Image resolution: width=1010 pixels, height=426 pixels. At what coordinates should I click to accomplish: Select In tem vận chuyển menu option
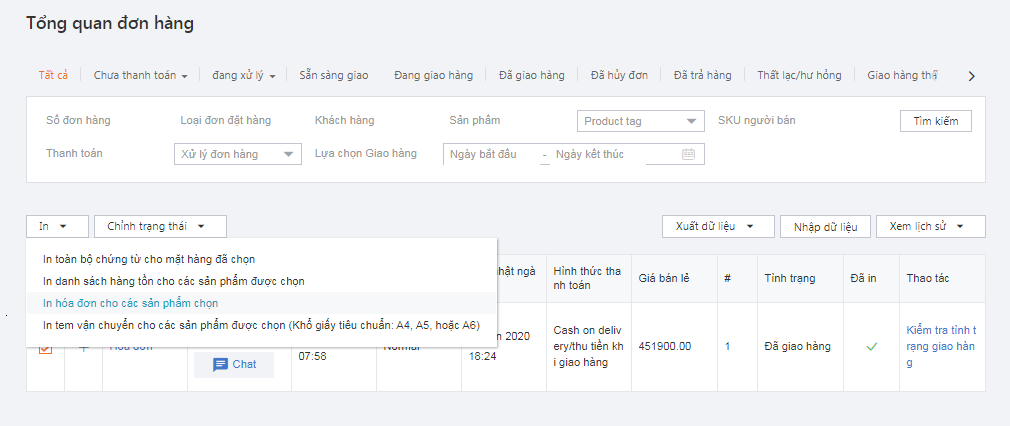click(260, 324)
